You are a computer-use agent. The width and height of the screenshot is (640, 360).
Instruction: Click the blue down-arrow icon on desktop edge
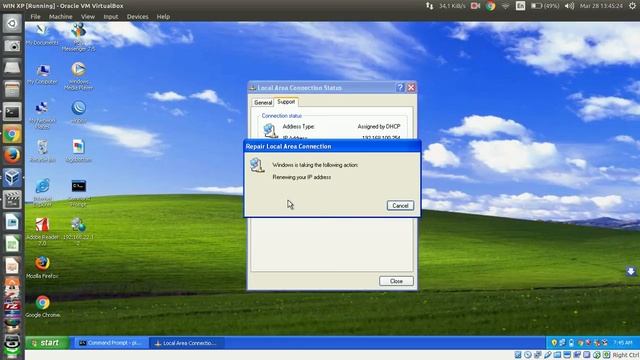[631, 271]
